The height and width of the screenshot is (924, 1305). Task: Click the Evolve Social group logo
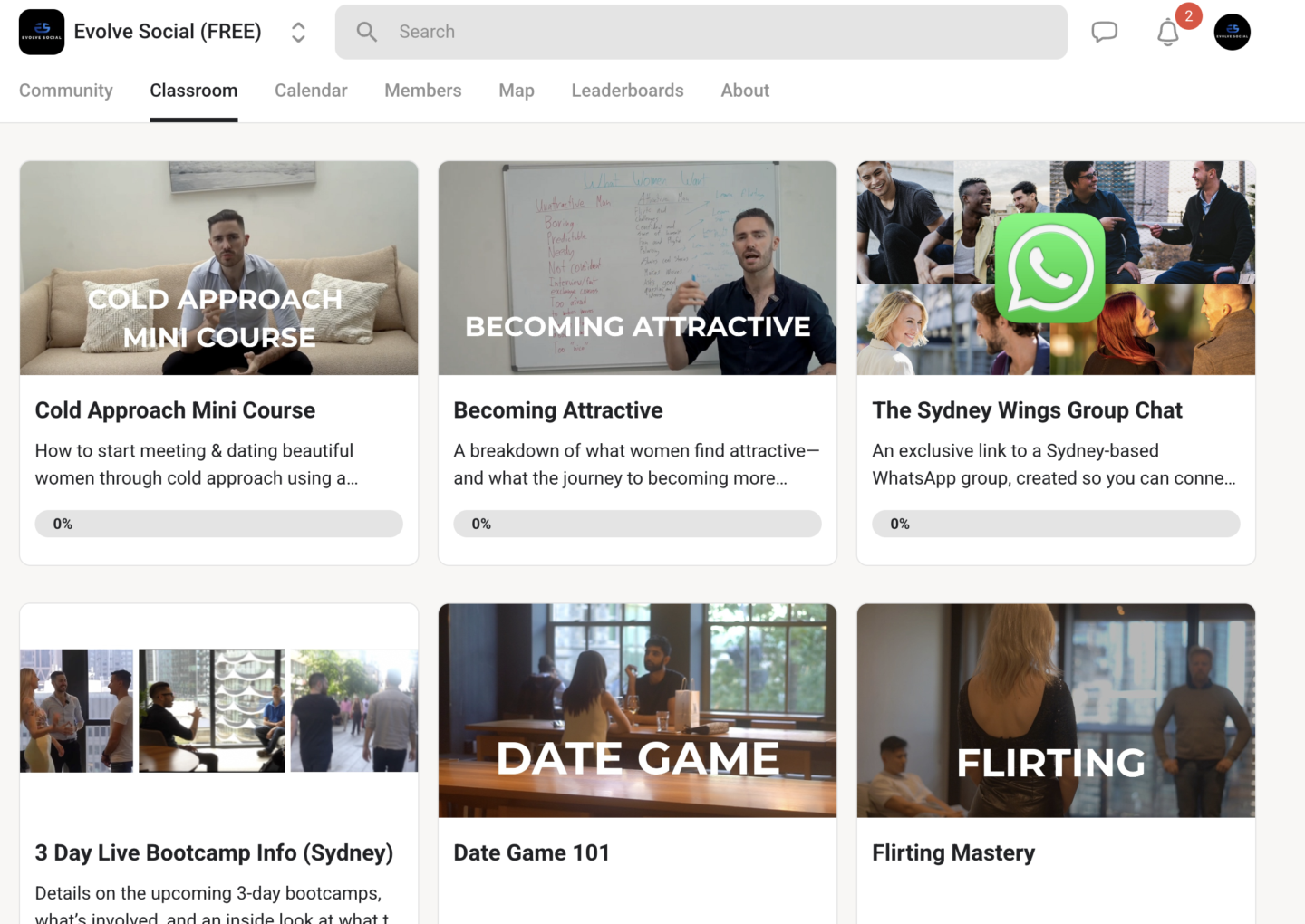(x=42, y=32)
